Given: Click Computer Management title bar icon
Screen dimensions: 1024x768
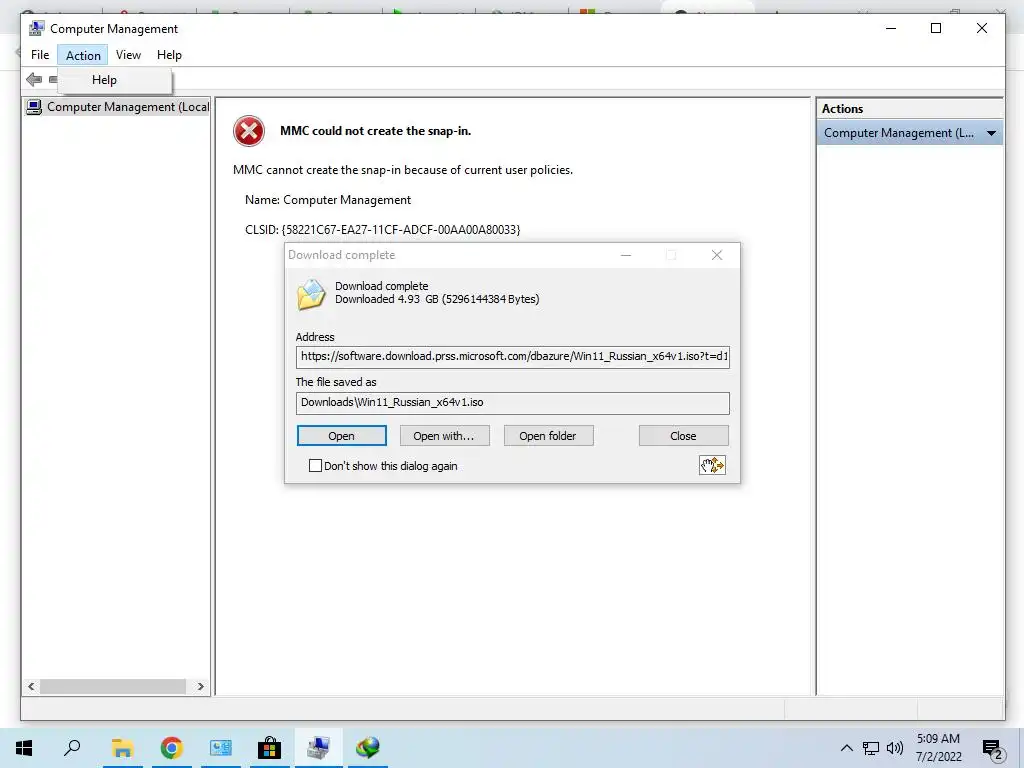Looking at the screenshot, I should coord(37,29).
